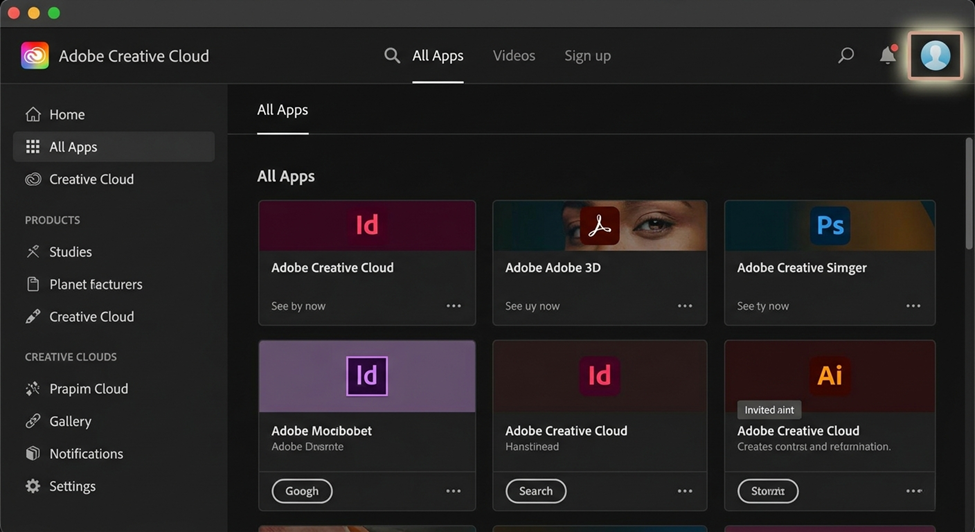
Task: Open more options on the Illustrator card
Action: pos(914,491)
